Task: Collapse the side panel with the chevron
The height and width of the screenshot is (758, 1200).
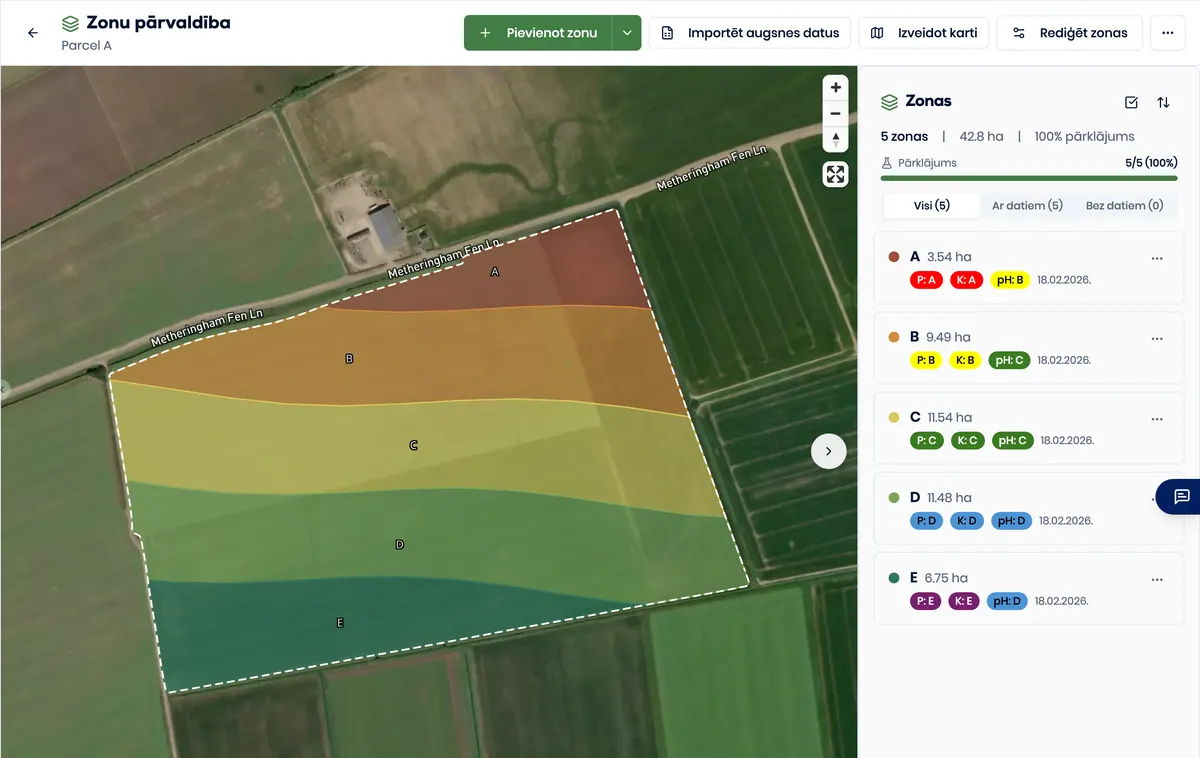Action: pos(828,451)
